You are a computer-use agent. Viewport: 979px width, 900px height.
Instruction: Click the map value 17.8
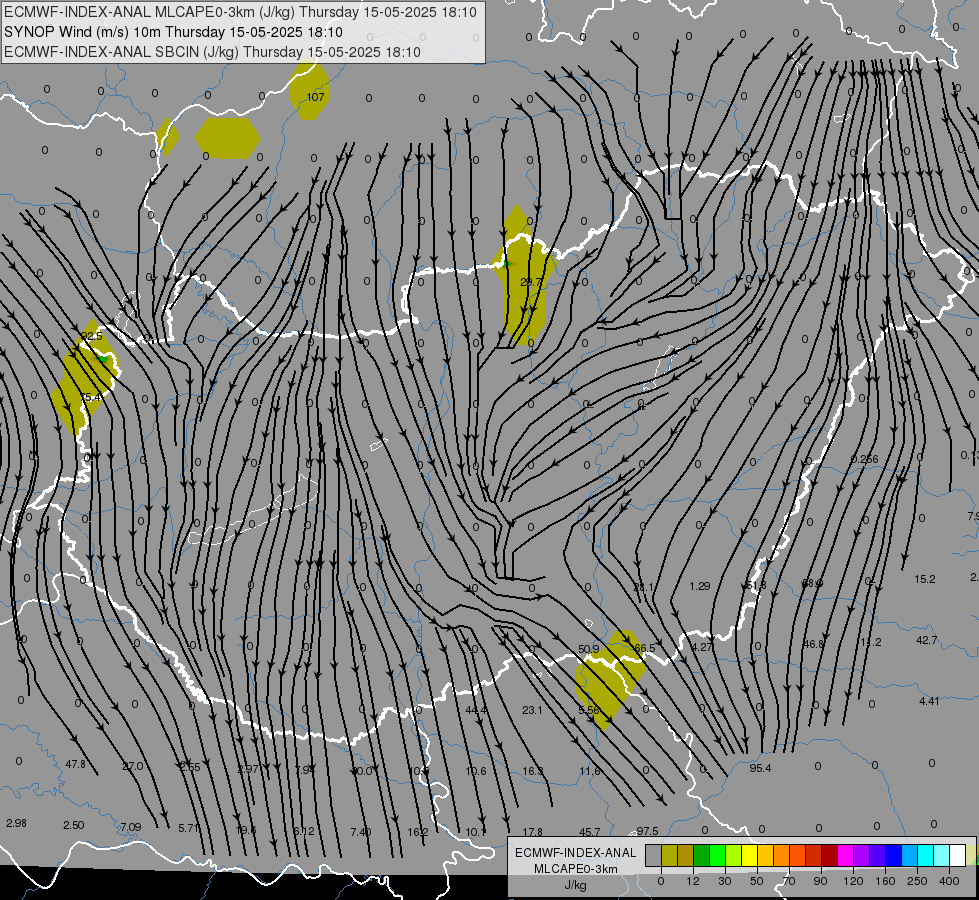pos(533,832)
